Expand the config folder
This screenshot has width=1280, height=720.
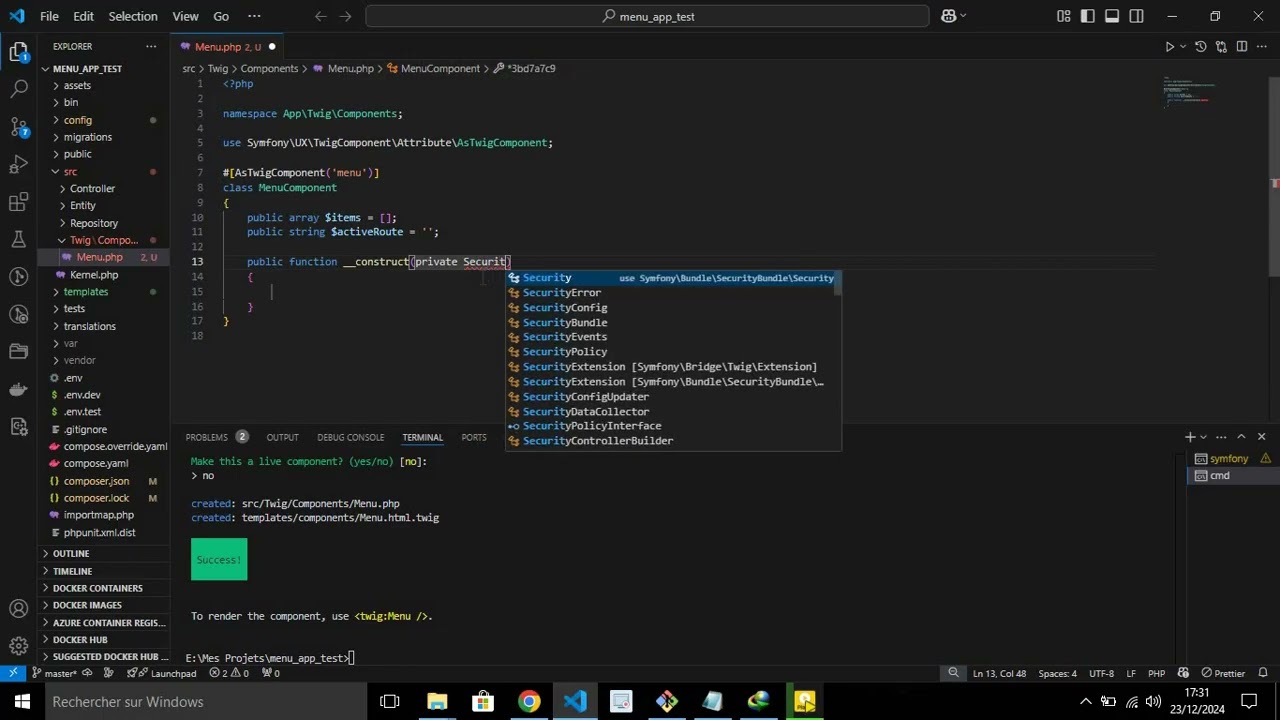pos(78,120)
